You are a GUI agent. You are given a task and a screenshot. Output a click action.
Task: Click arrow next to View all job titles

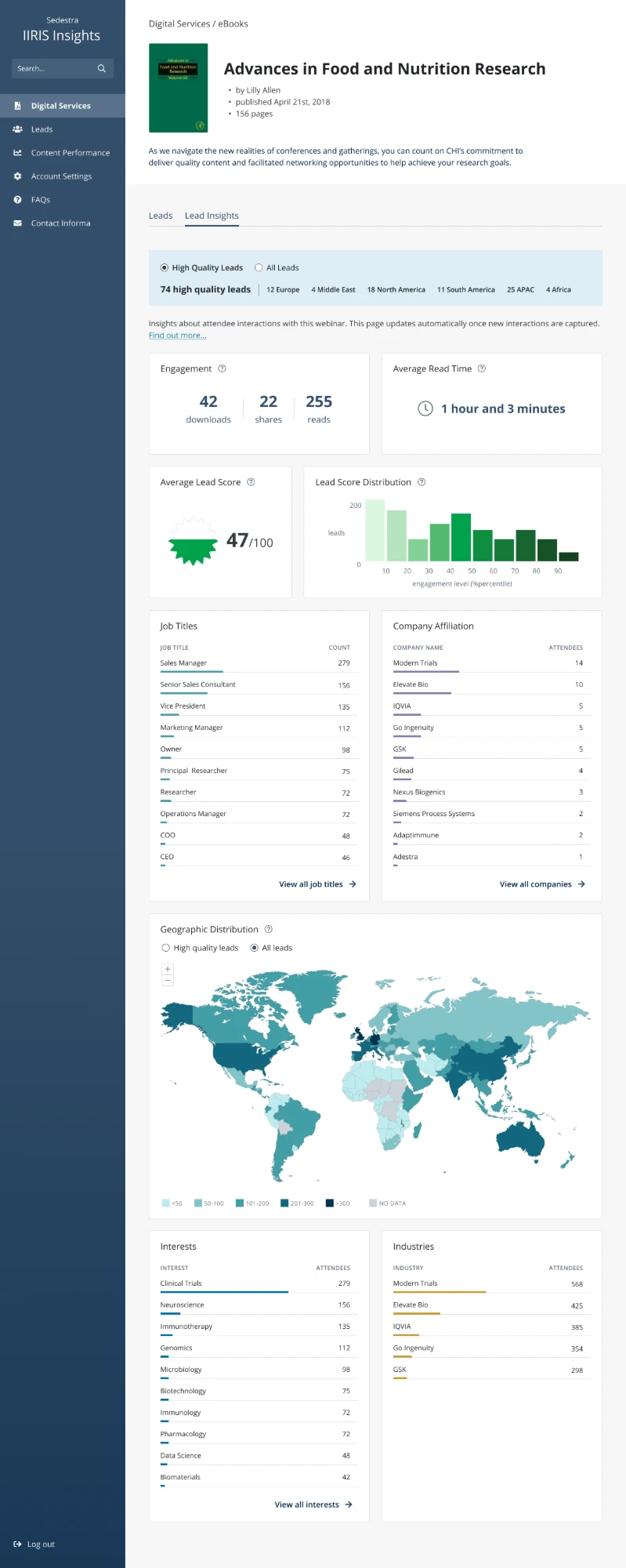point(353,884)
